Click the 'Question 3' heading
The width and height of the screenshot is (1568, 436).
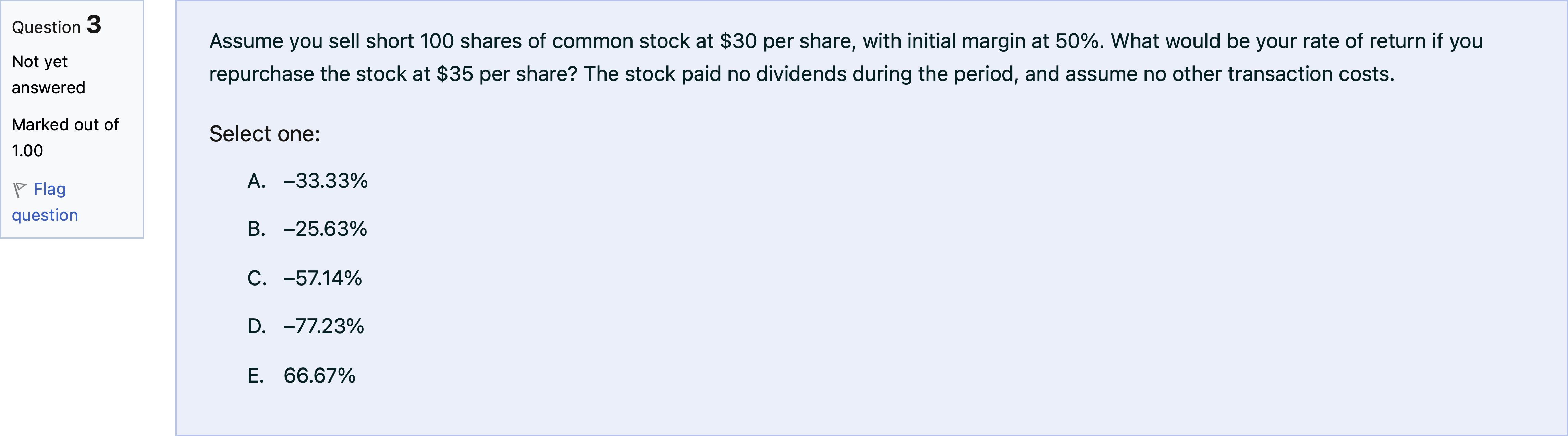[57, 26]
